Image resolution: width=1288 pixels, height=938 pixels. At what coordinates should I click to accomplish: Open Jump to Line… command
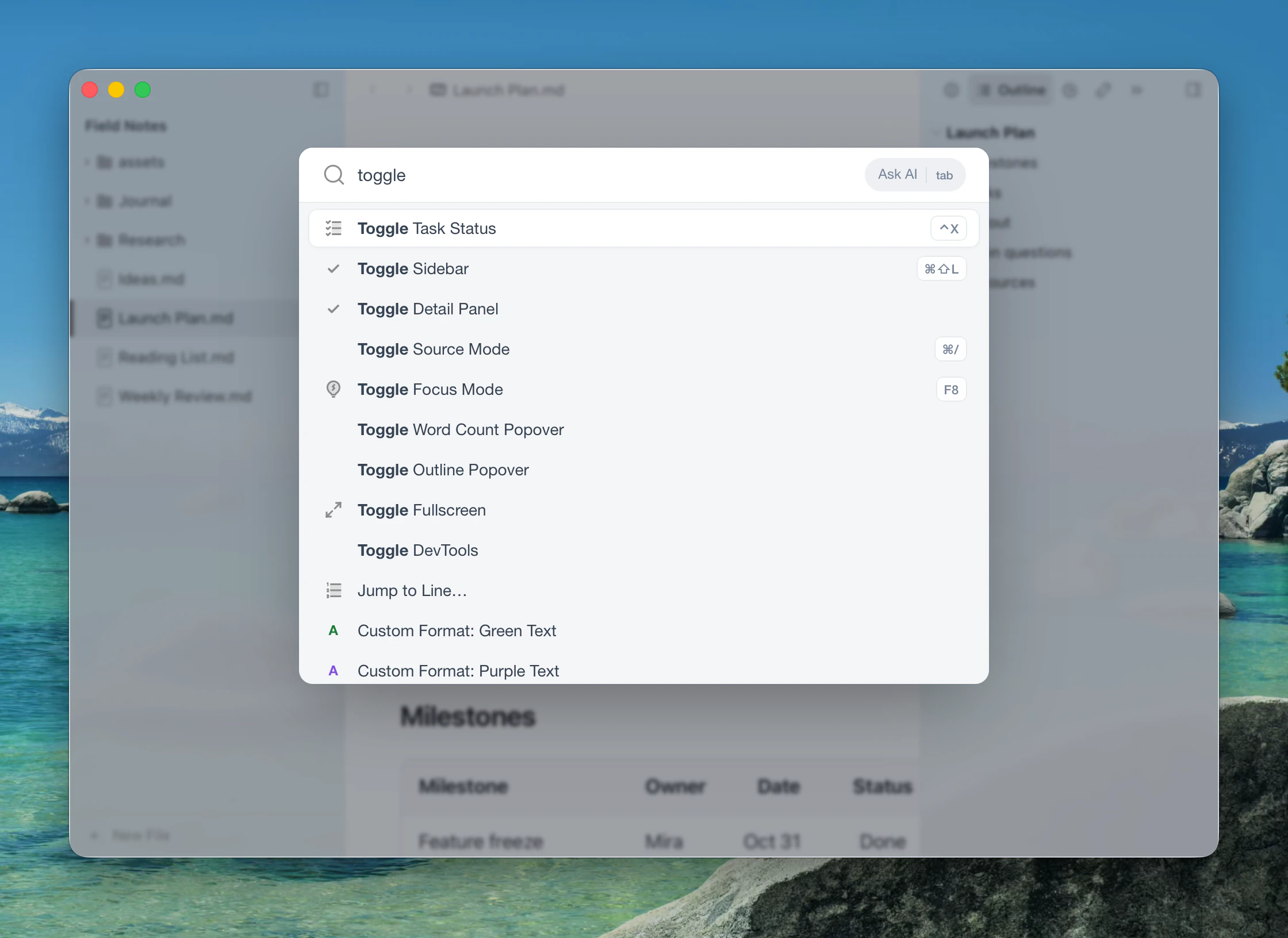644,590
